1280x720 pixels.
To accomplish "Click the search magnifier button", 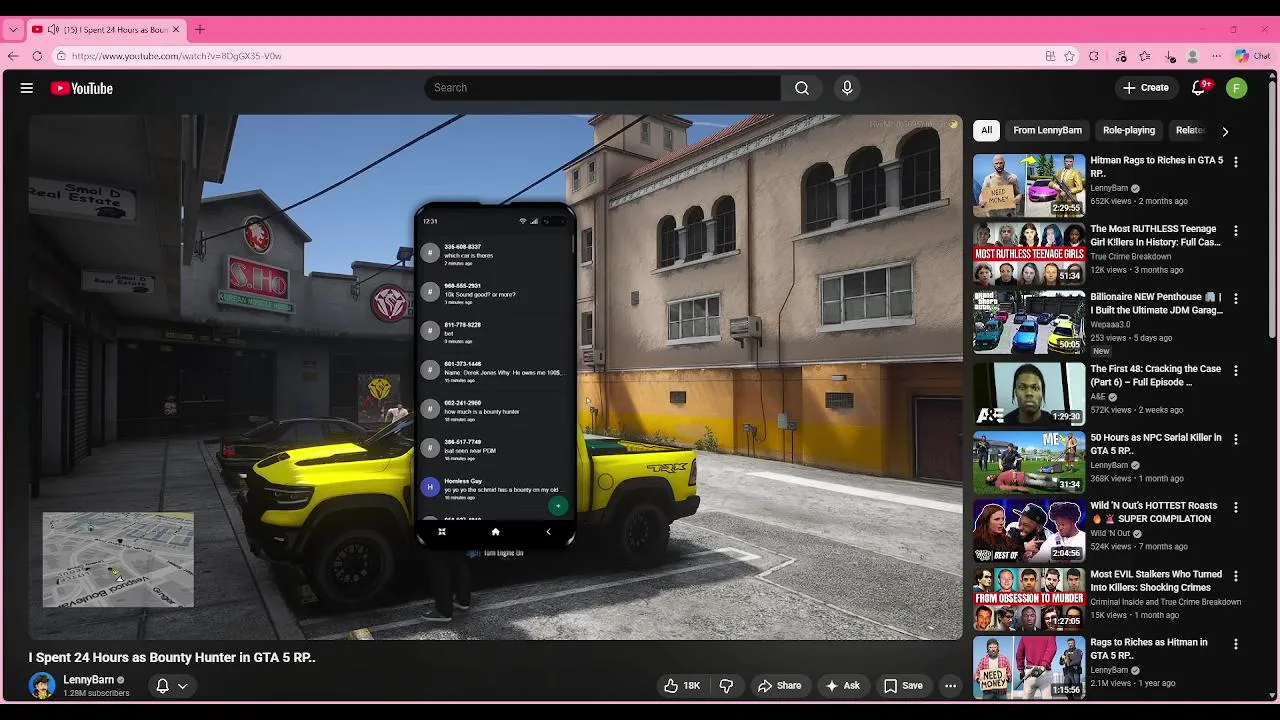I will (802, 88).
